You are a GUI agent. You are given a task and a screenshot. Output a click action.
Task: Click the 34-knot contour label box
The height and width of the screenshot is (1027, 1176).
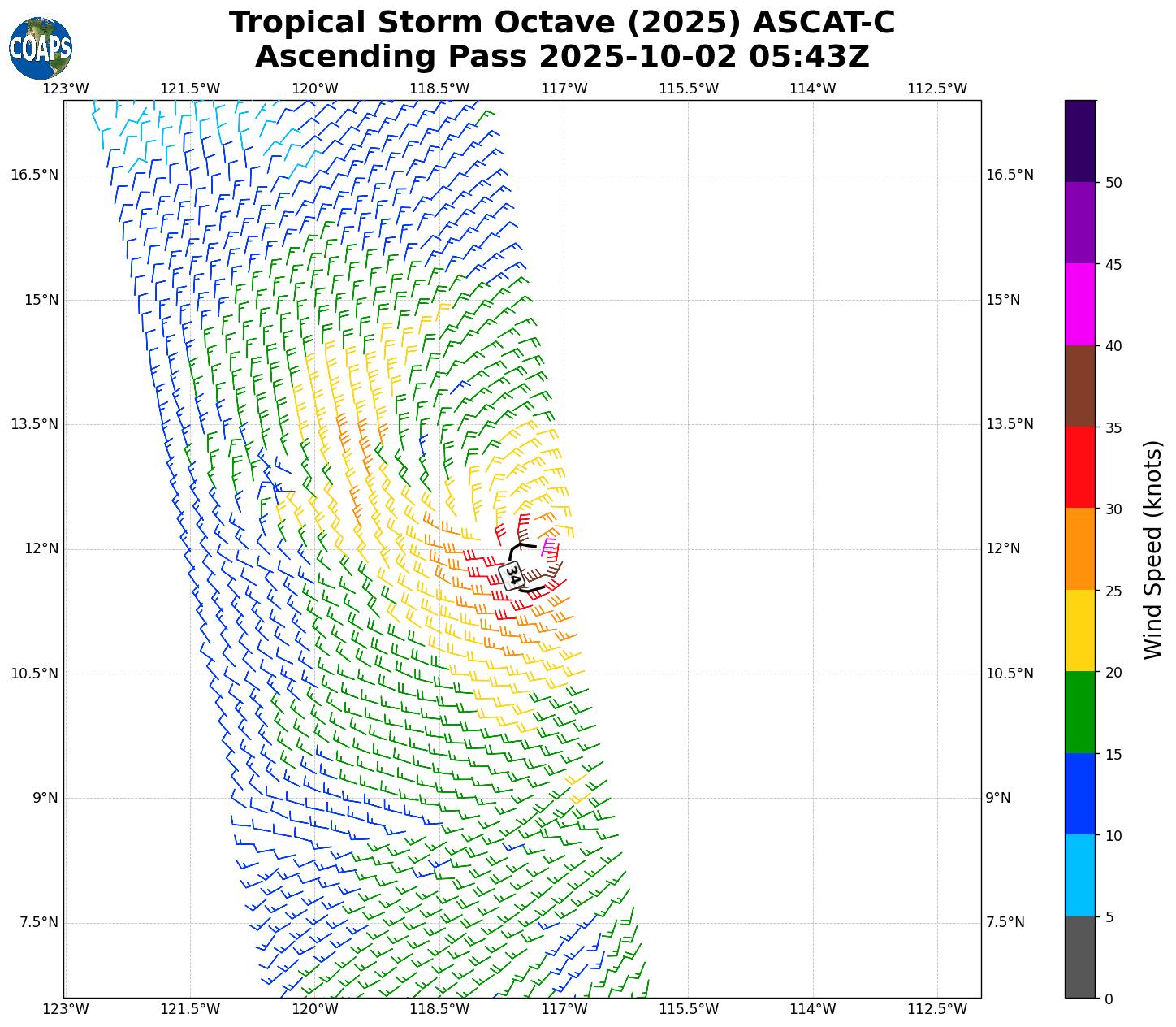512,576
